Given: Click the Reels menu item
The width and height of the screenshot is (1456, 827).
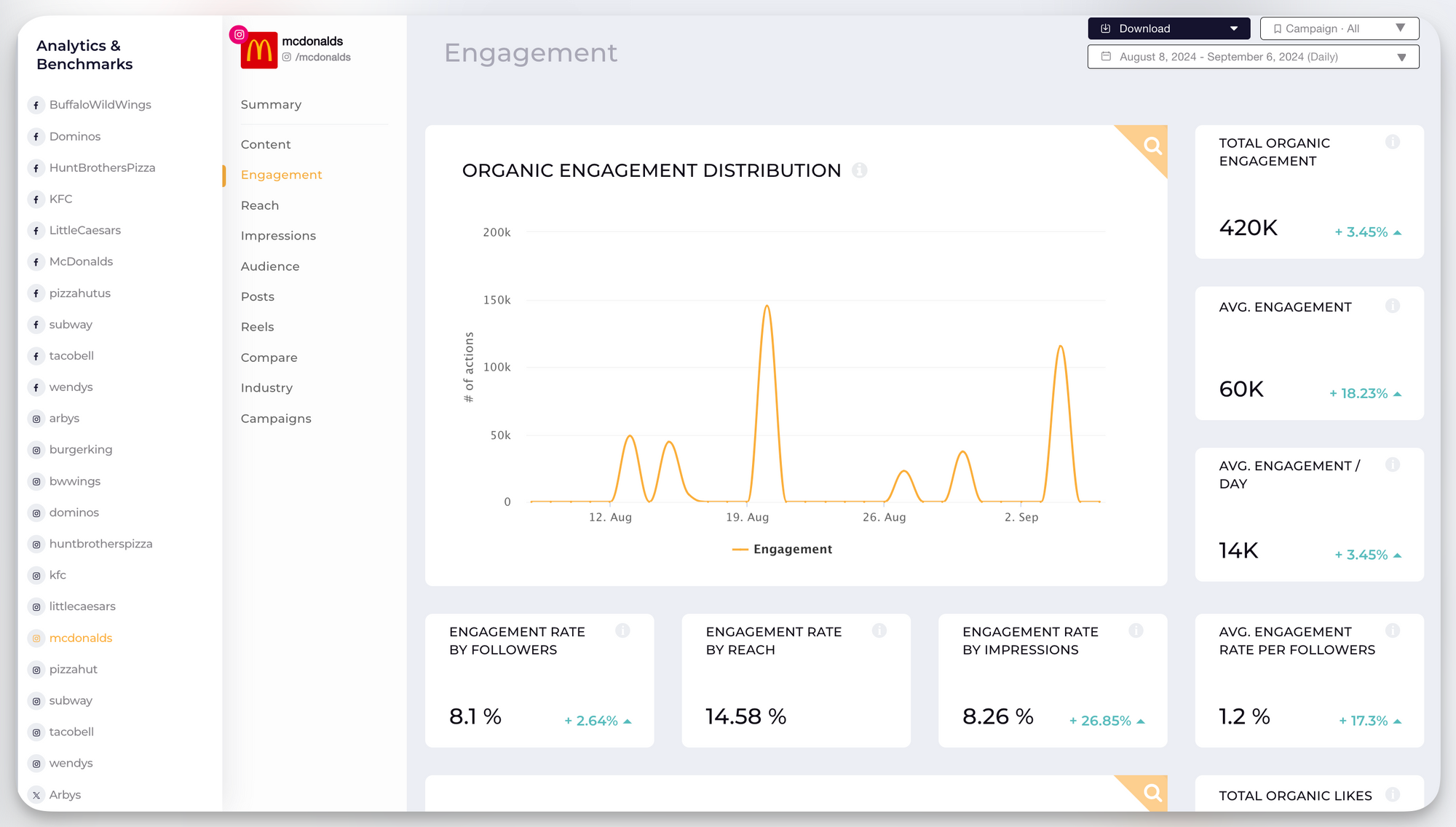Looking at the screenshot, I should 256,326.
